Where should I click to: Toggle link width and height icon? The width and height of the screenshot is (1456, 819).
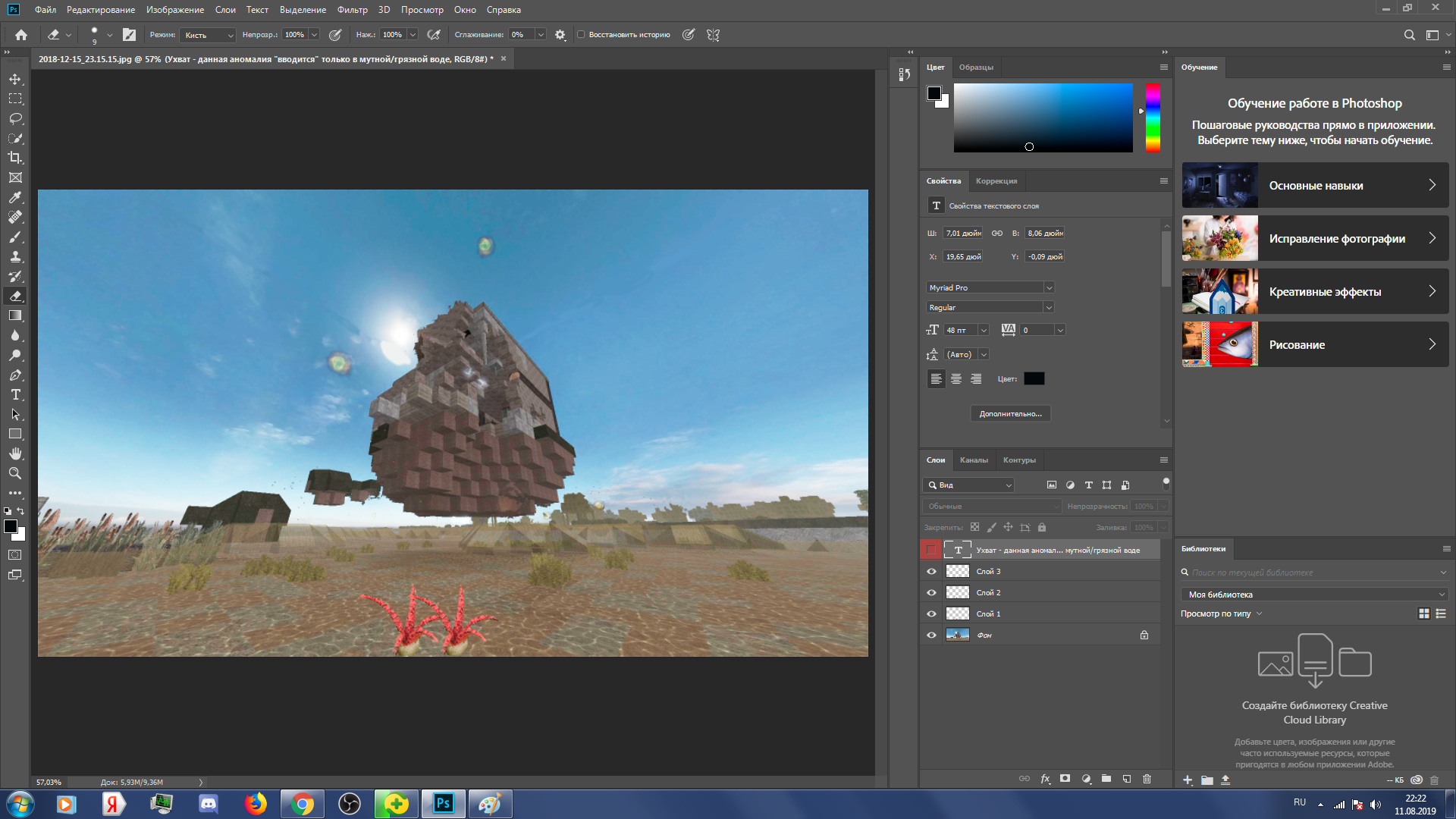[997, 234]
